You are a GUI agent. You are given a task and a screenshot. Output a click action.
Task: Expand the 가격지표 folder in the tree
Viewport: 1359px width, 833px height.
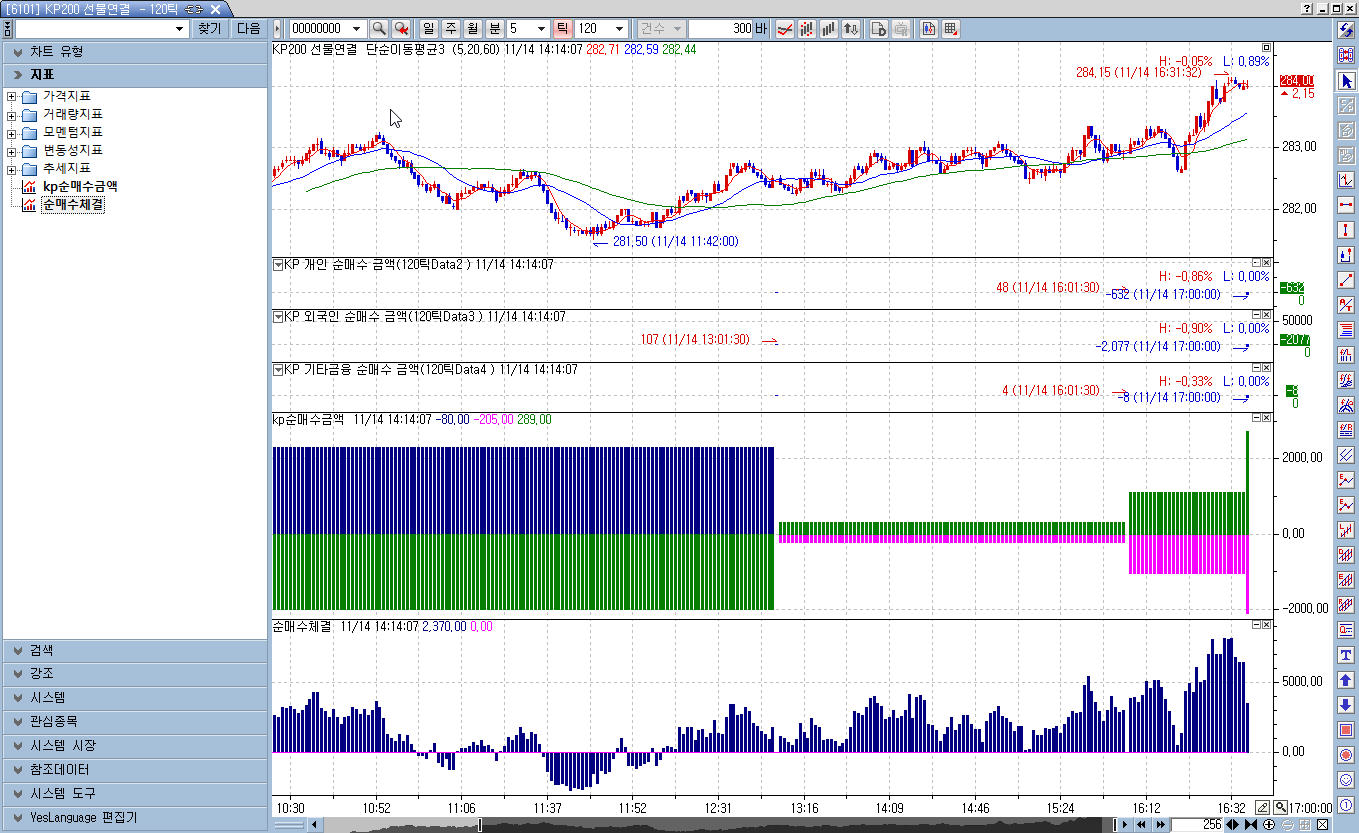[x=12, y=97]
